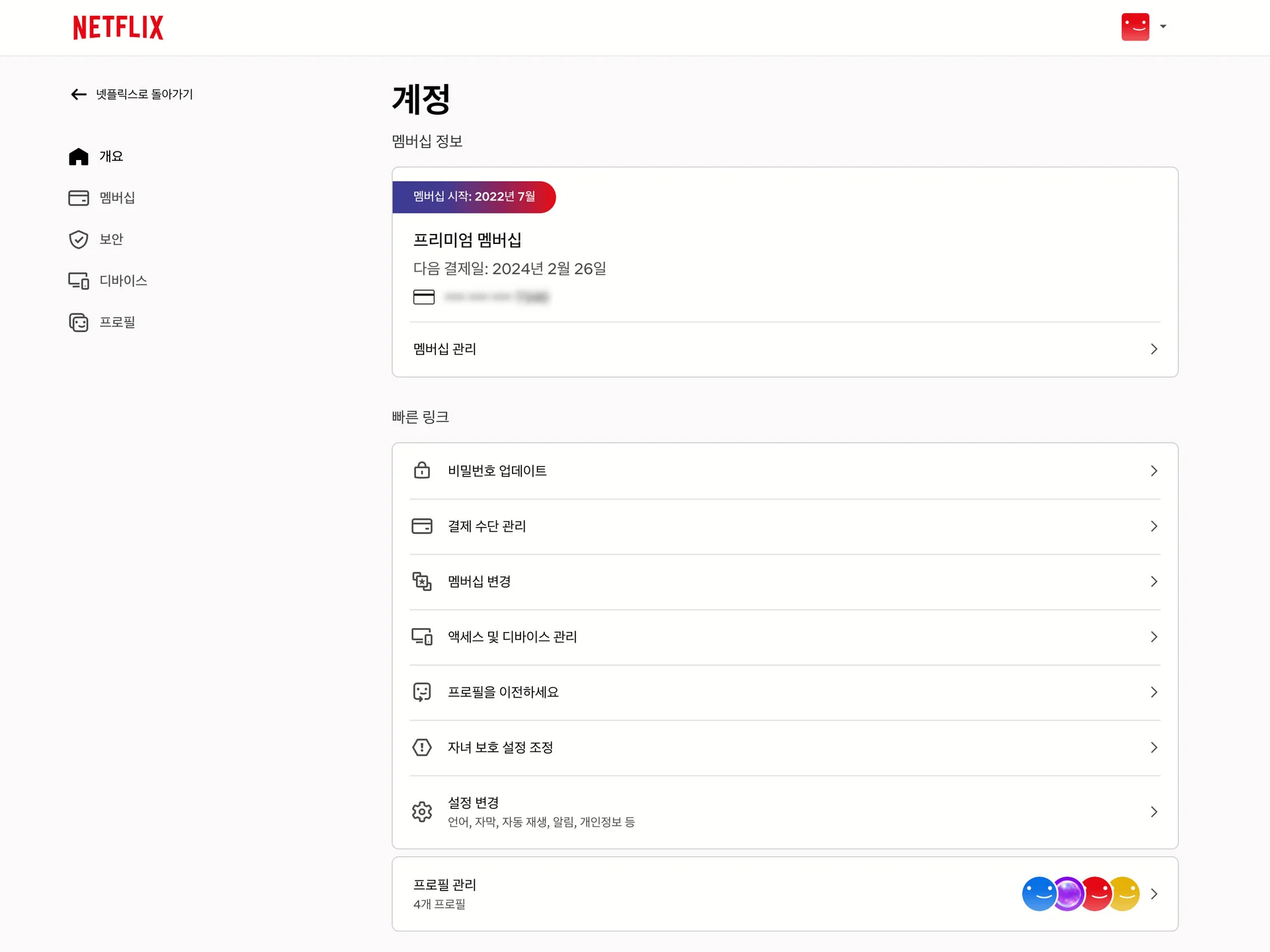Select the home icon beside 개요
Screen dimensions: 1270x952
[79, 156]
